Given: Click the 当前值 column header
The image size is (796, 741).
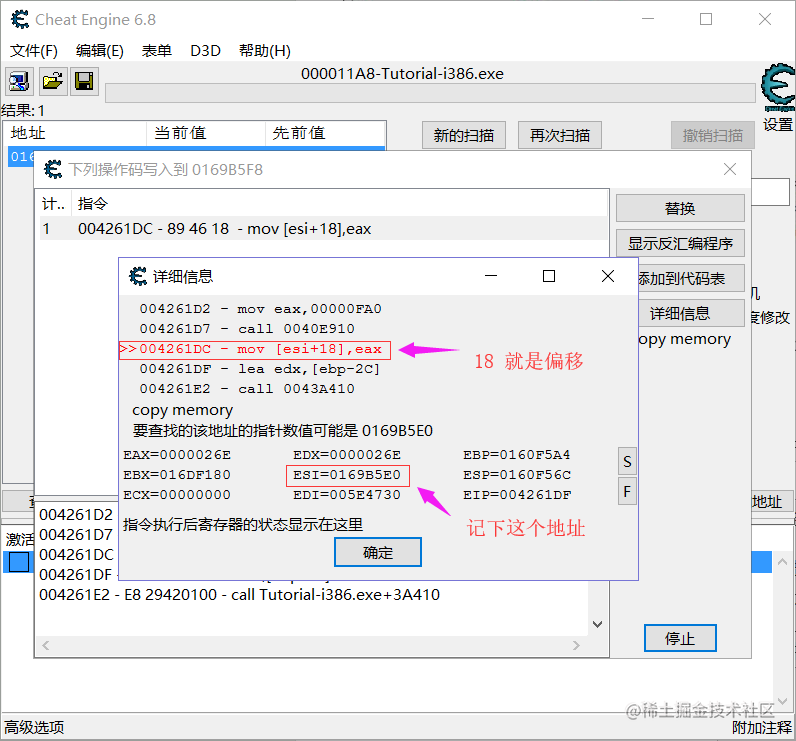Looking at the screenshot, I should tap(206, 133).
